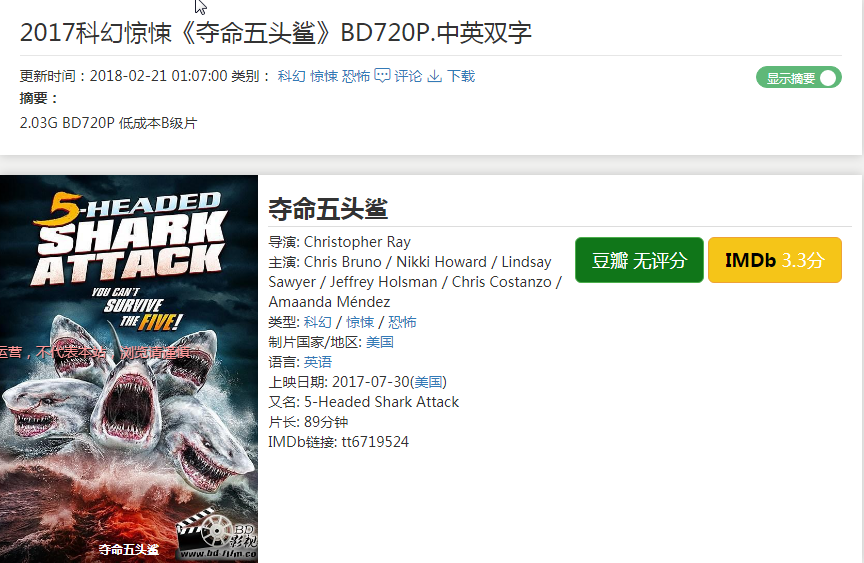This screenshot has height=563, width=864.
Task: Select the 恐怖 category in header
Action: pos(356,76)
